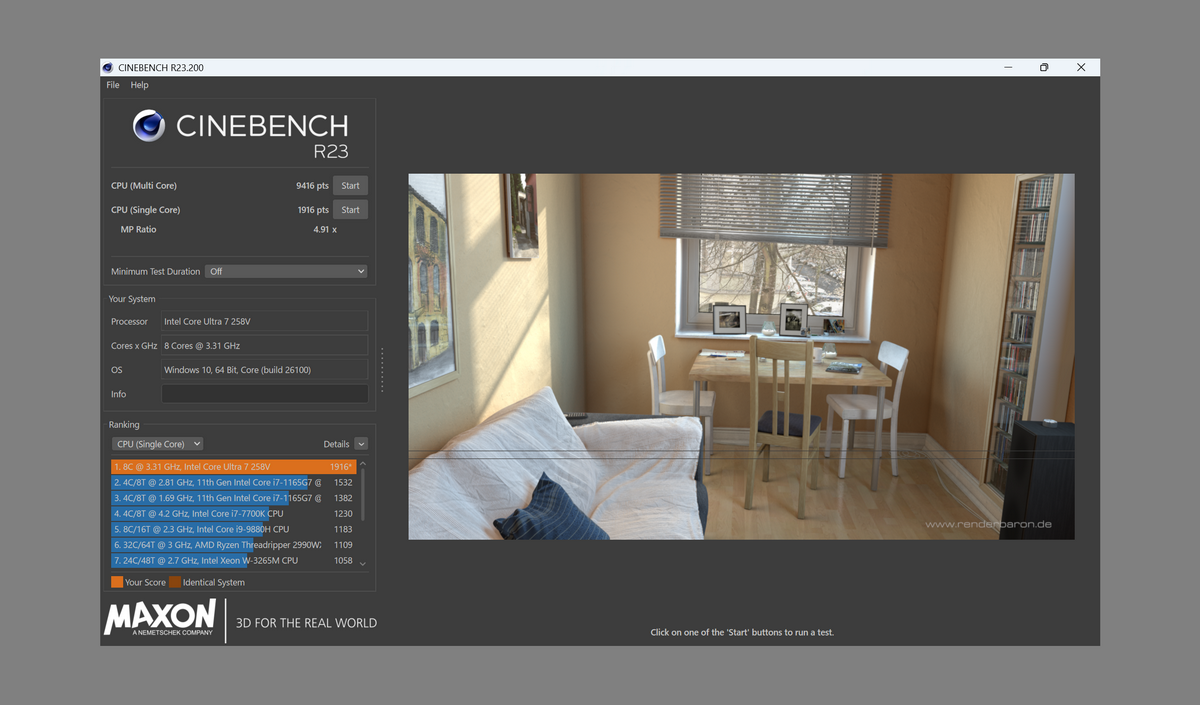This screenshot has height=705, width=1200.
Task: Open the Help menu
Action: (139, 85)
